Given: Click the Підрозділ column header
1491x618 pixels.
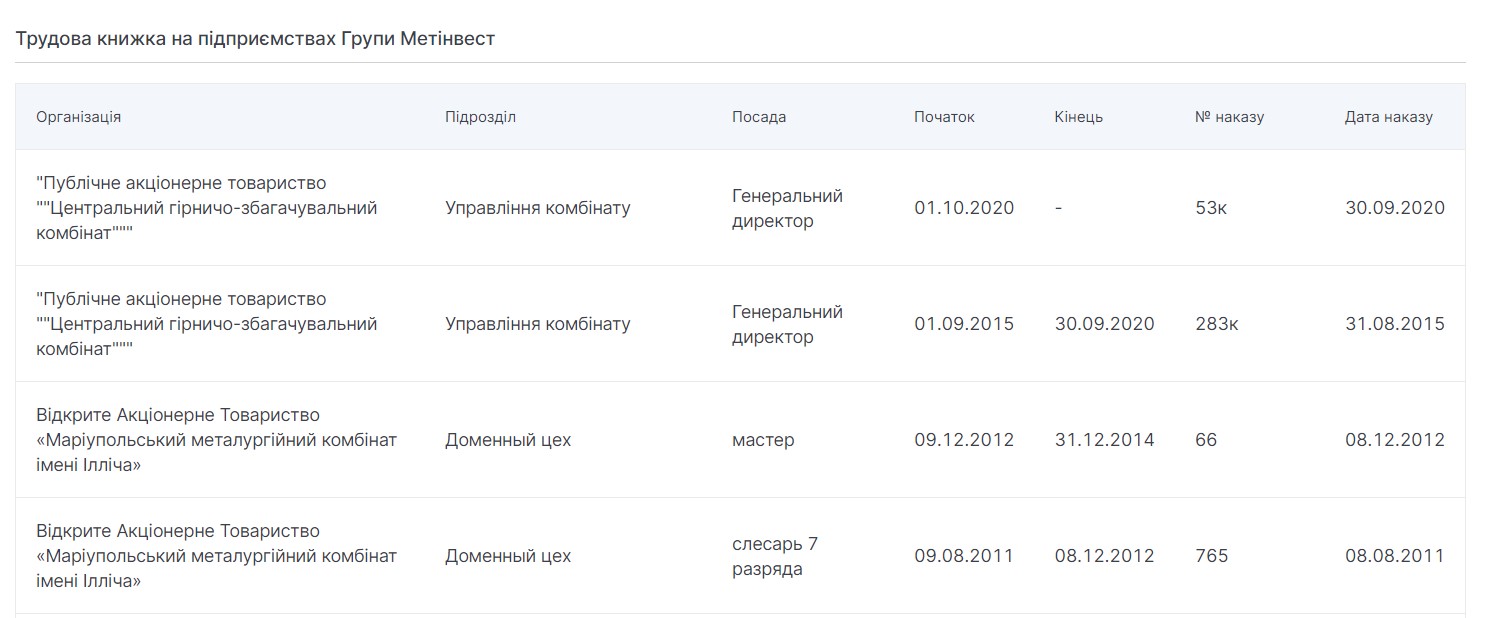Looking at the screenshot, I should tap(480, 117).
